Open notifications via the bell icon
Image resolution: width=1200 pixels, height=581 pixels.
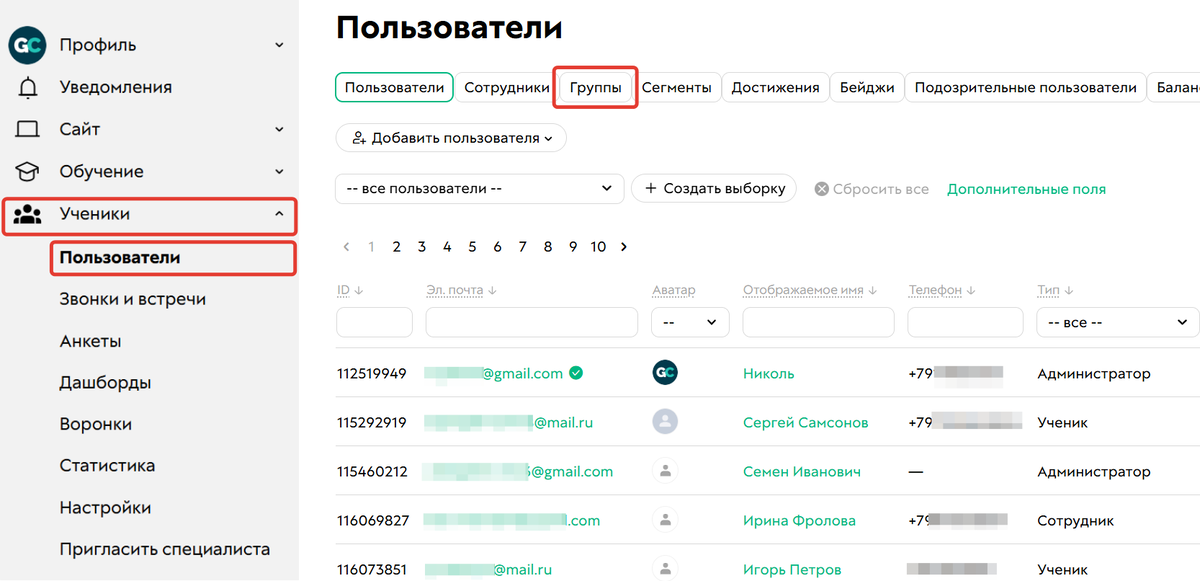pos(26,86)
